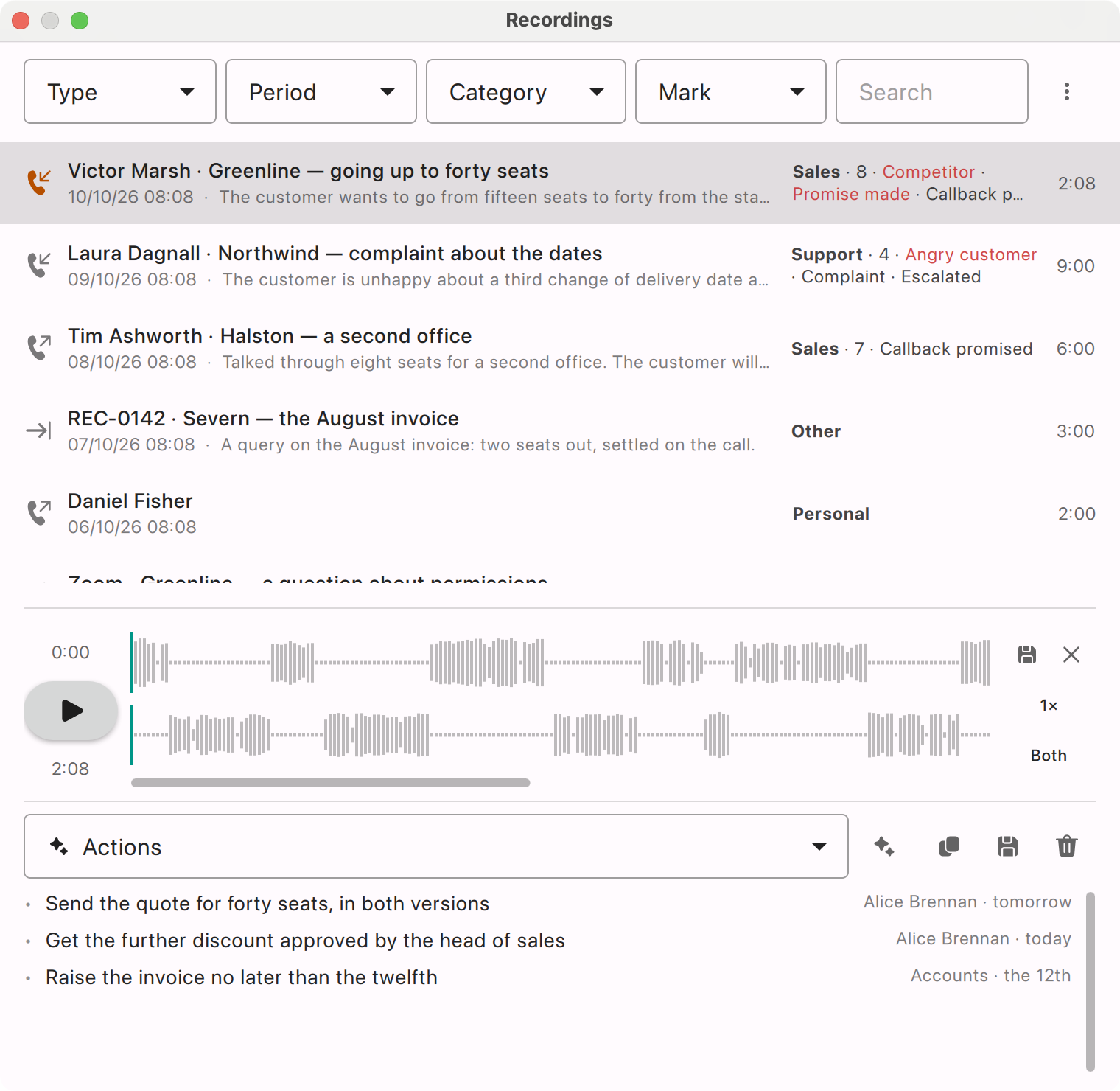1120x1091 pixels.
Task: Click the Callback promised mark on Tim Ashworth row
Action: click(956, 349)
